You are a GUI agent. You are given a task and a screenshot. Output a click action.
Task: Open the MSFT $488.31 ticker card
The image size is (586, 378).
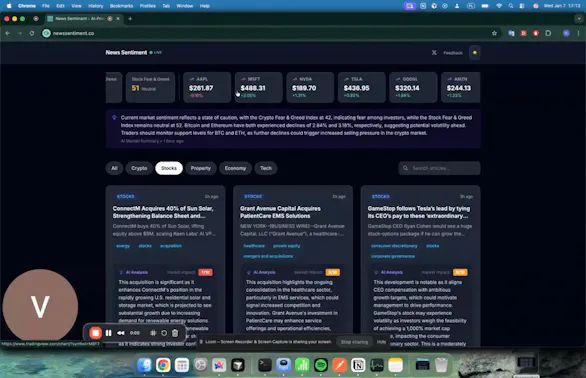[258, 87]
